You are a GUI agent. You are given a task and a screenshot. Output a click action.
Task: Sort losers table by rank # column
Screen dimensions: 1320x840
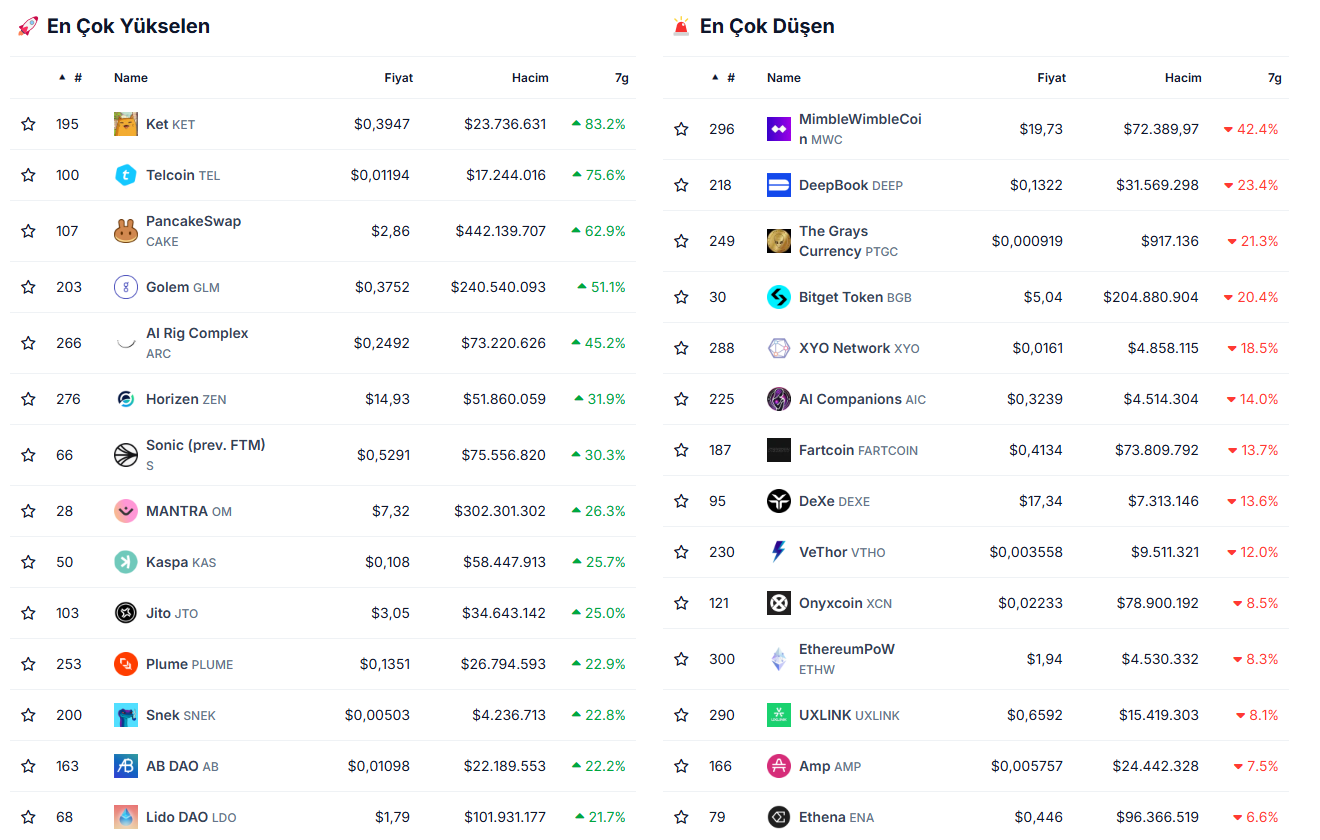tap(729, 78)
